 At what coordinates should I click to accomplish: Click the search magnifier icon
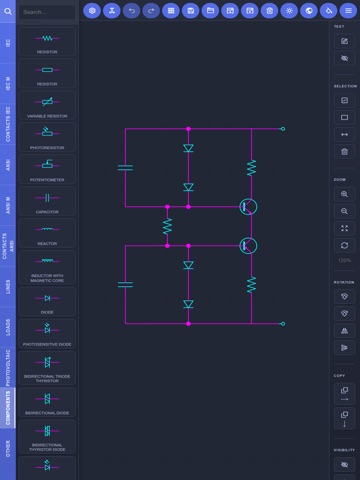click(8, 11)
